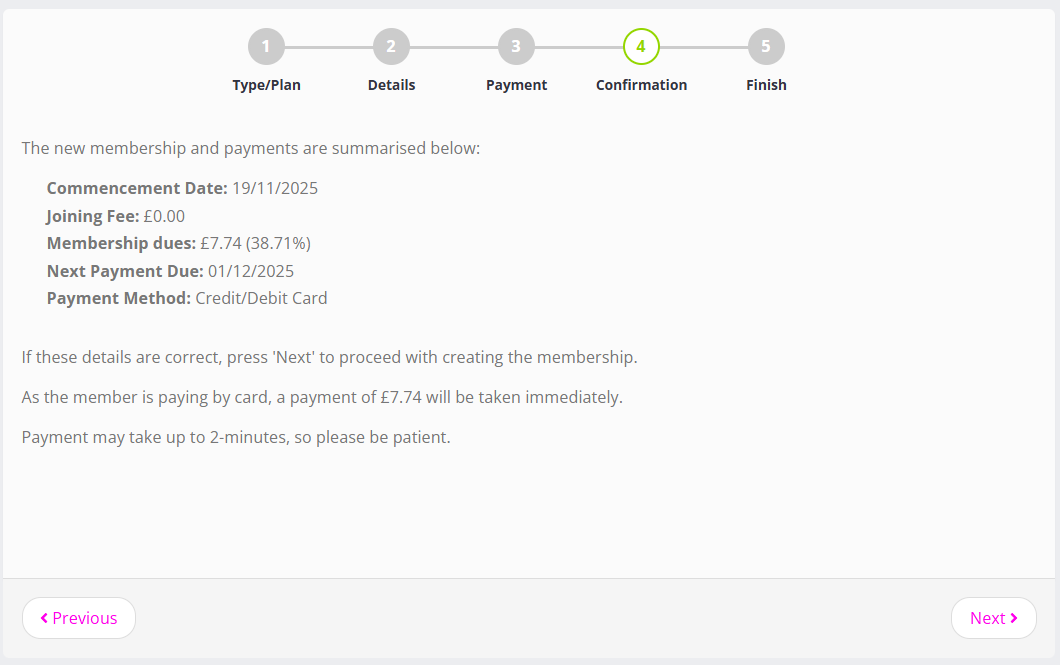Screen dimensions: 1060x665
Task: Click the Next Payment Due line
Action: pyautogui.click(x=170, y=271)
